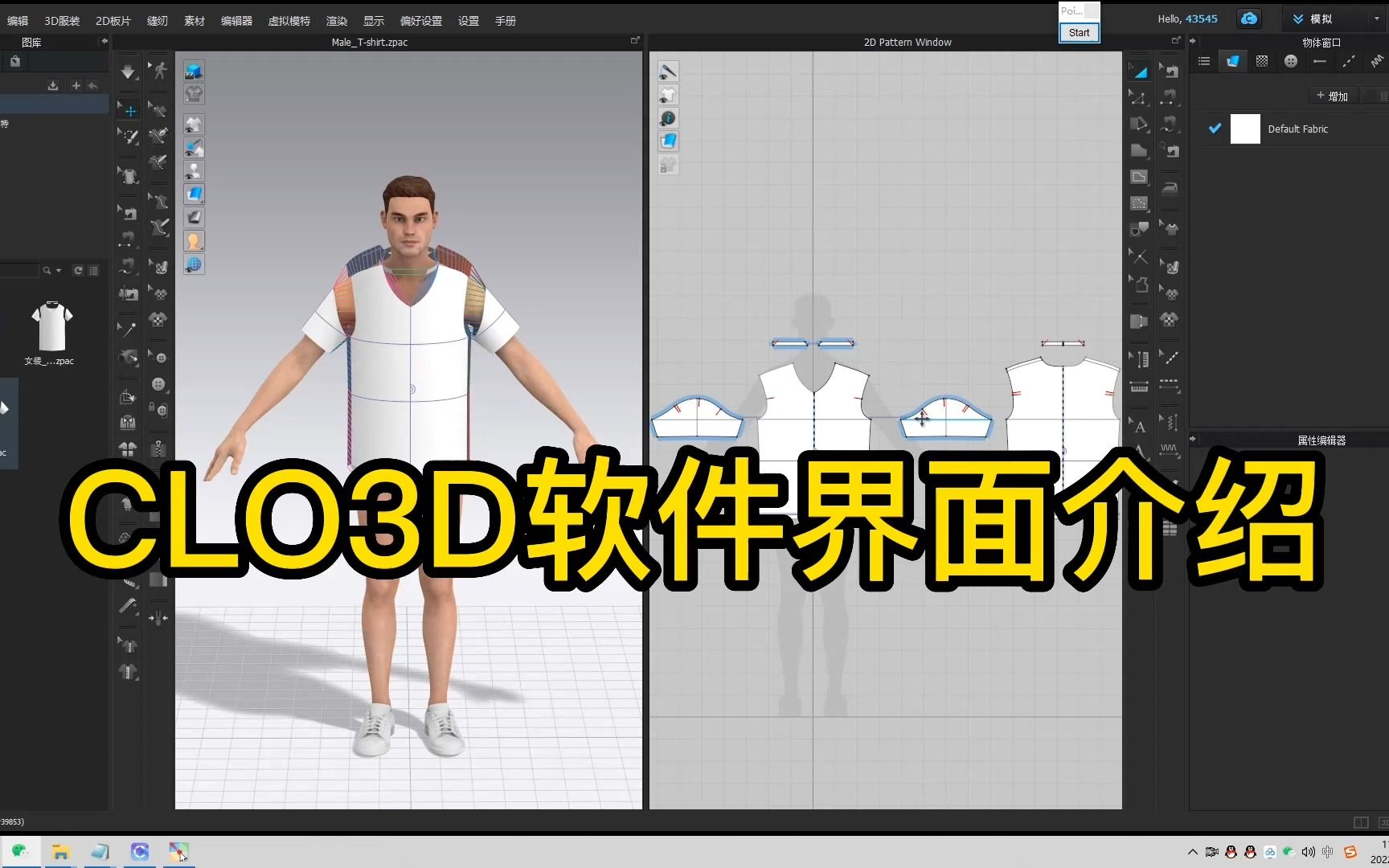The width and height of the screenshot is (1389, 868).
Task: Open the 3D服装 menu
Action: pos(62,21)
